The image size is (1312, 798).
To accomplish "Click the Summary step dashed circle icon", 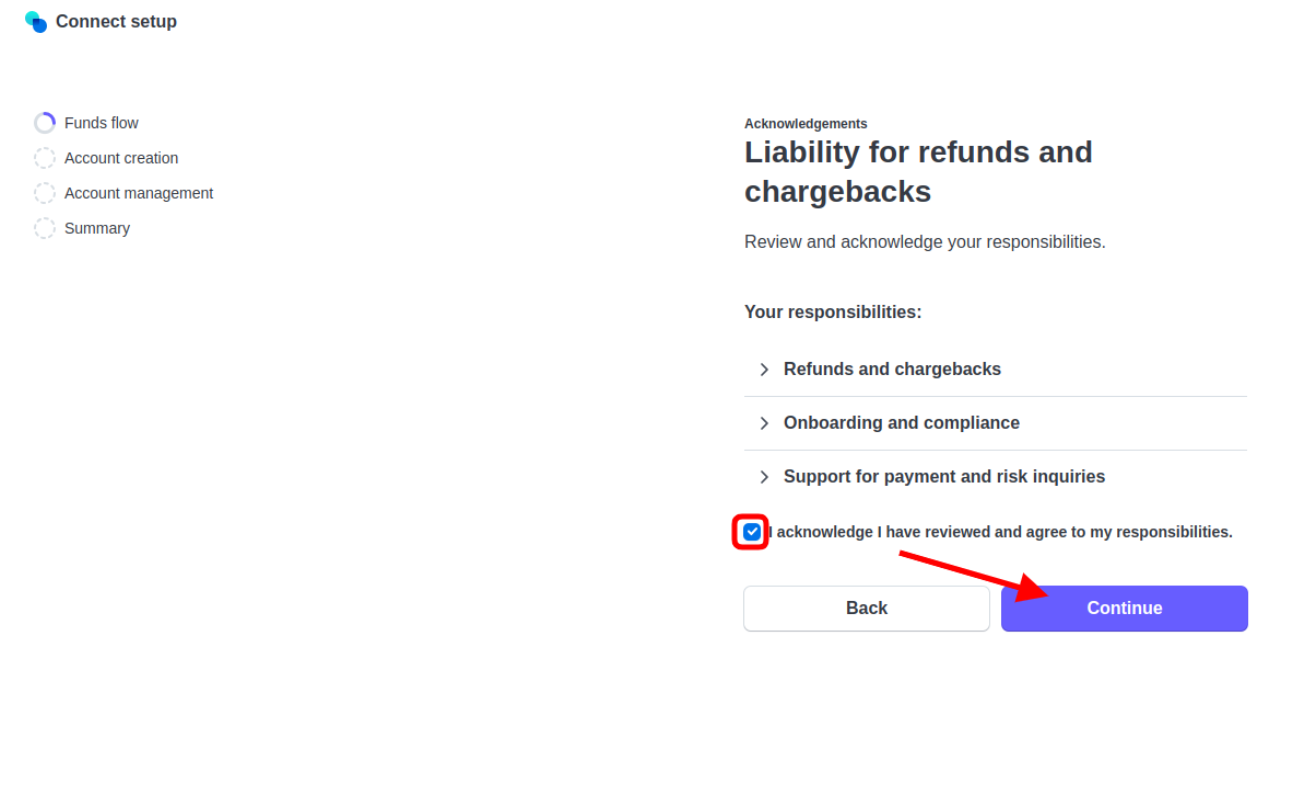I will tap(45, 228).
